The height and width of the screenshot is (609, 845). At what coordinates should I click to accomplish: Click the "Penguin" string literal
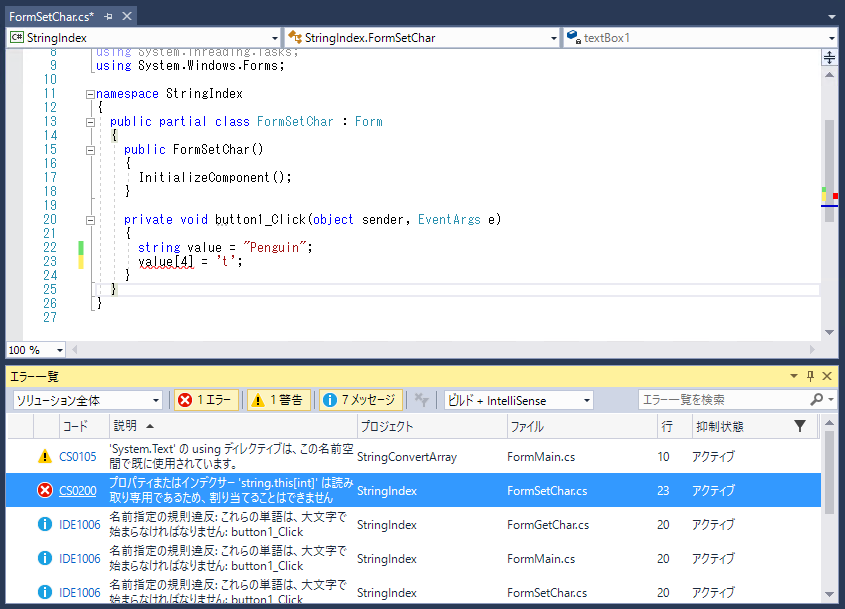(x=275, y=247)
